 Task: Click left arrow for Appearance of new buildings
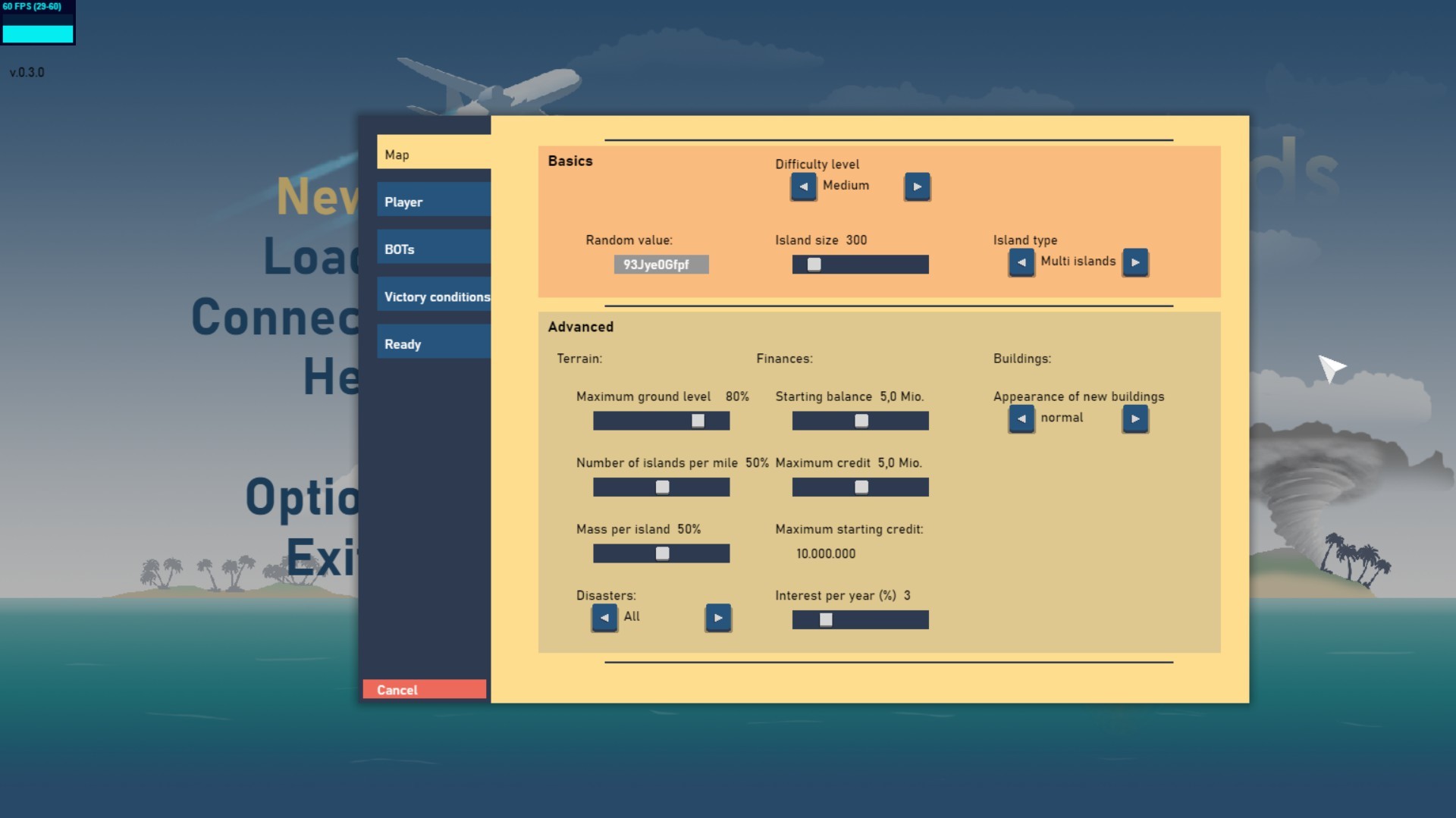1021,418
